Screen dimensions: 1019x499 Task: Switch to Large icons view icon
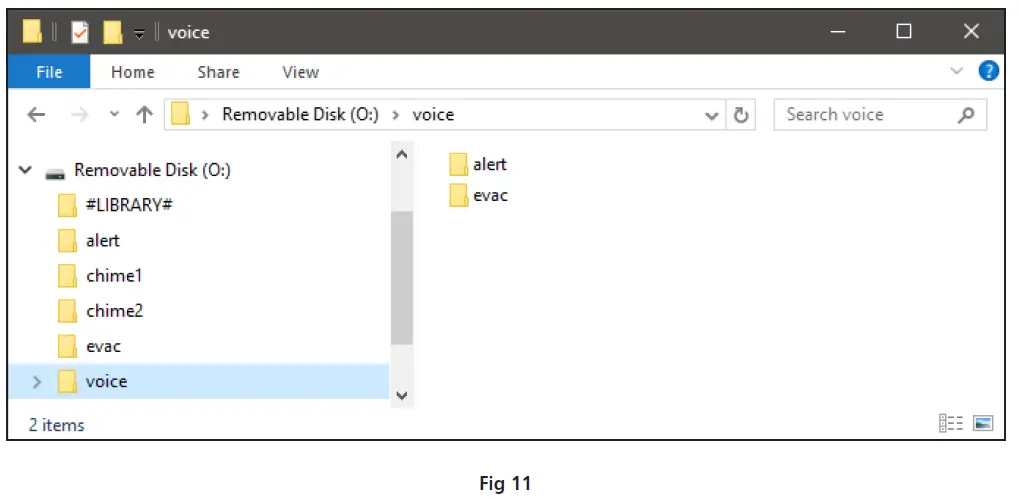[983, 424]
